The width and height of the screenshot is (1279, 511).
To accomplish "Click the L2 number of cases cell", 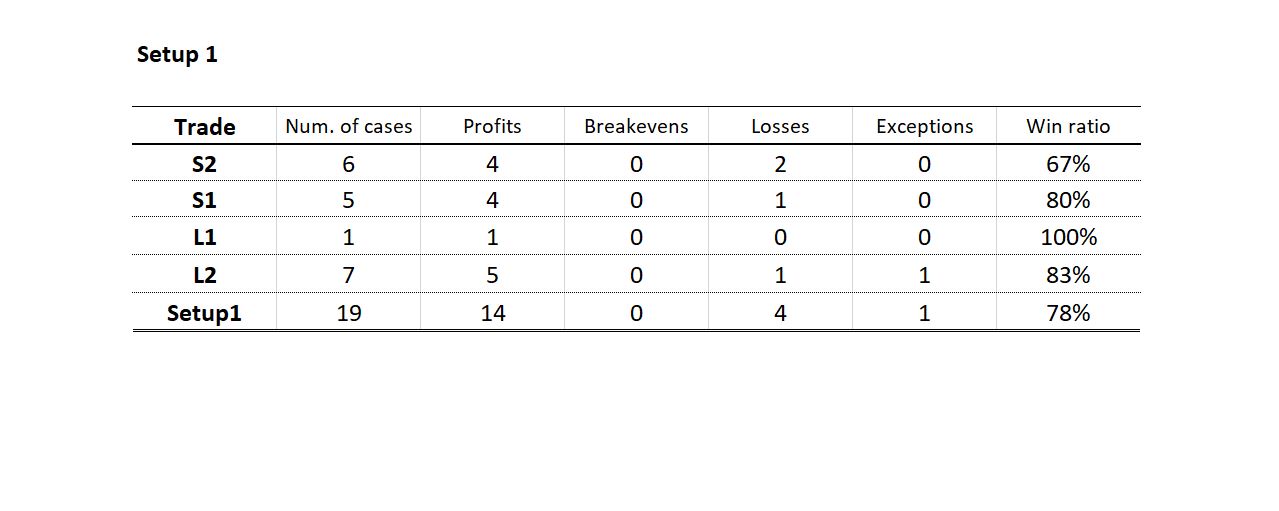I will click(348, 276).
